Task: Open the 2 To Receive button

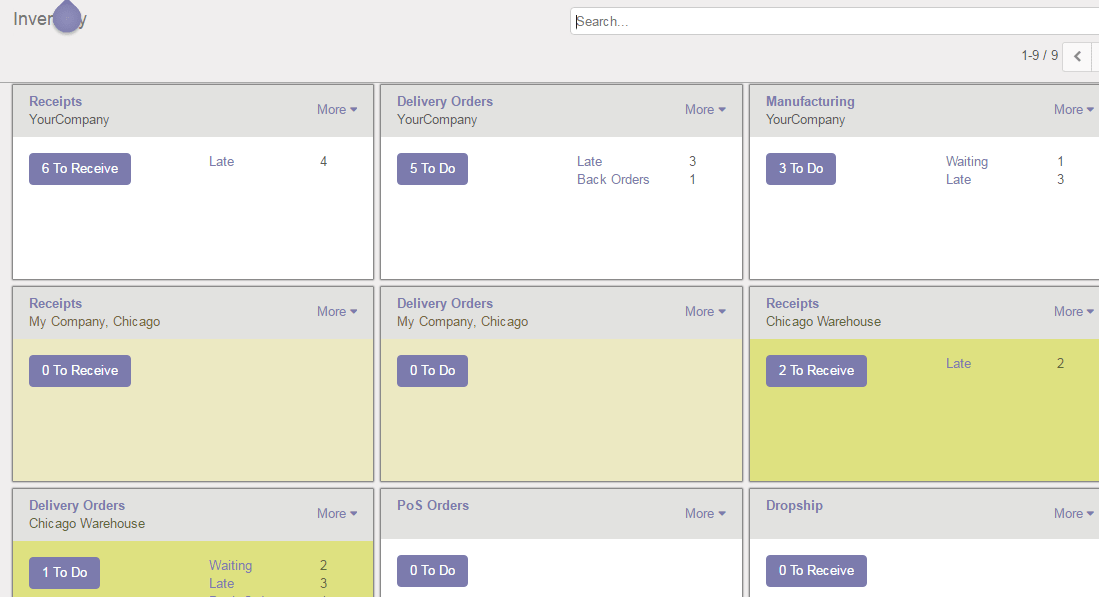Action: (x=817, y=371)
